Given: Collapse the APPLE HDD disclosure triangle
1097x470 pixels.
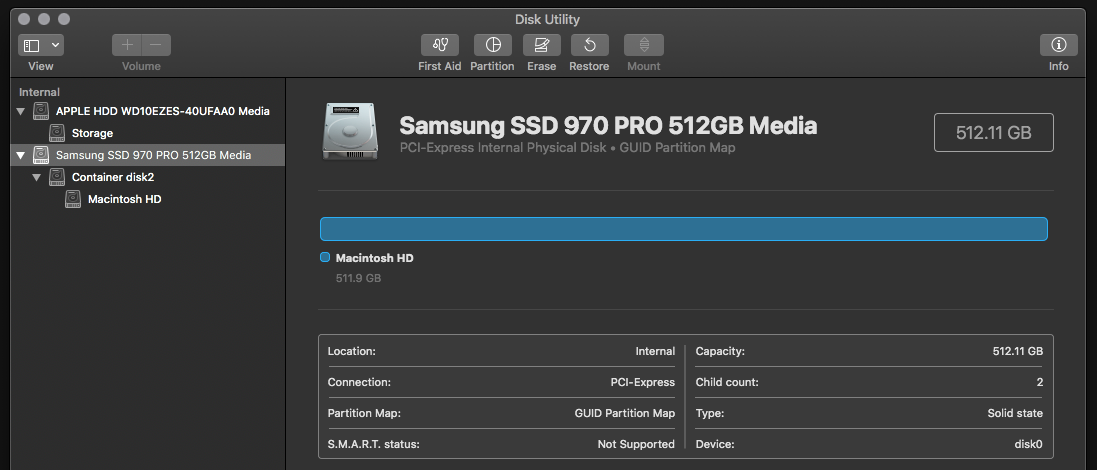Looking at the screenshot, I should [x=21, y=111].
